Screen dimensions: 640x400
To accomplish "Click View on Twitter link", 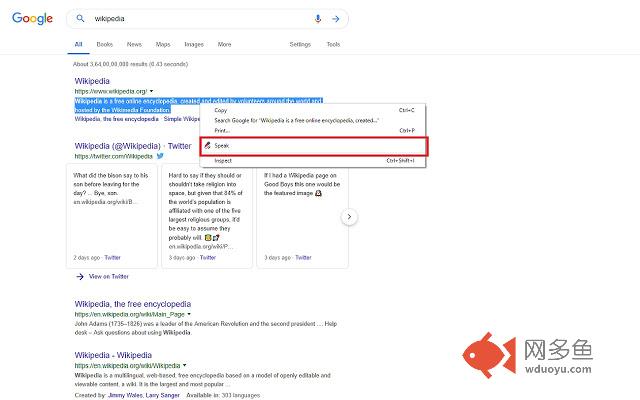I will (x=109, y=277).
